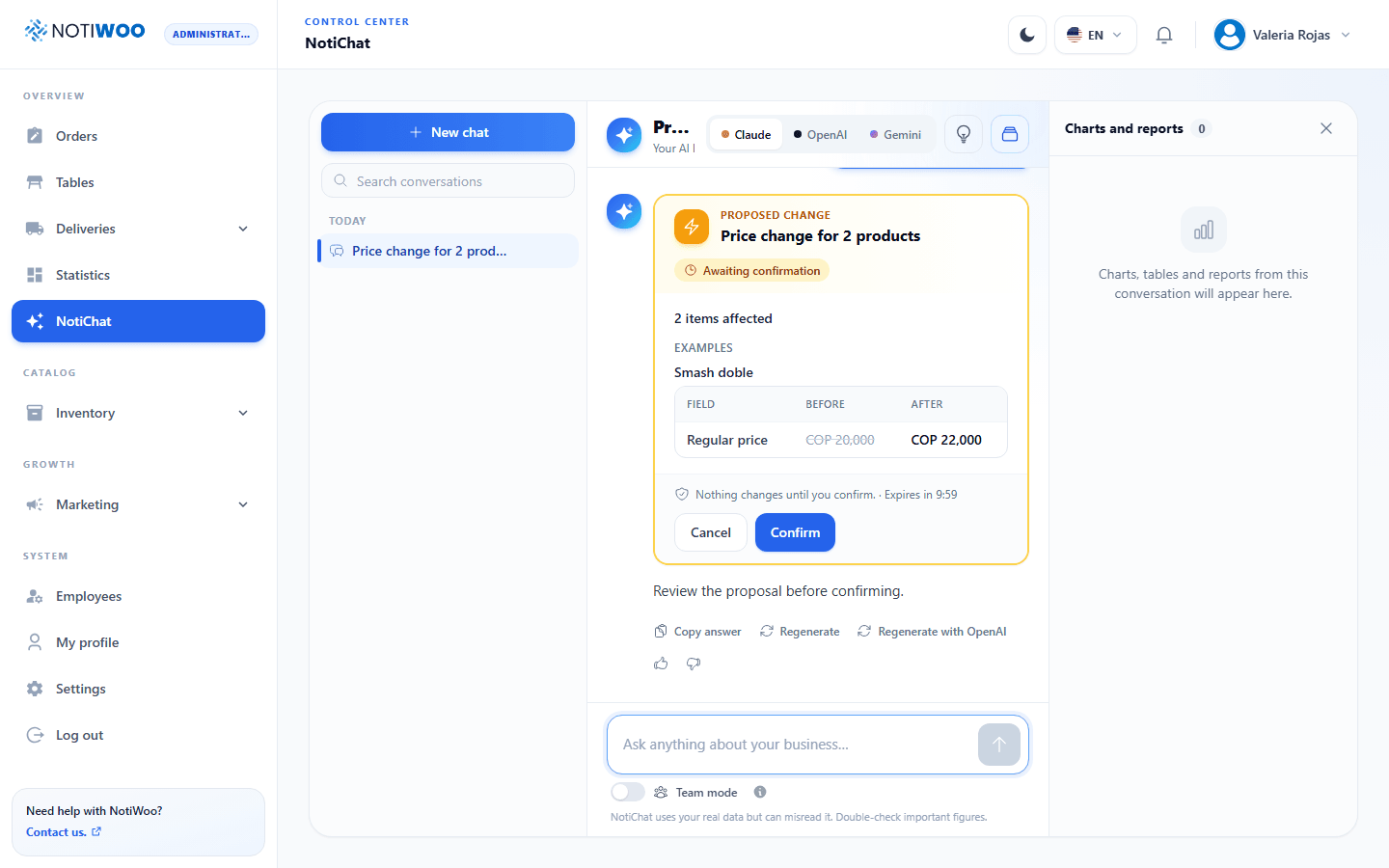Open Employees page
The height and width of the screenshot is (868, 1389).
pos(138,596)
